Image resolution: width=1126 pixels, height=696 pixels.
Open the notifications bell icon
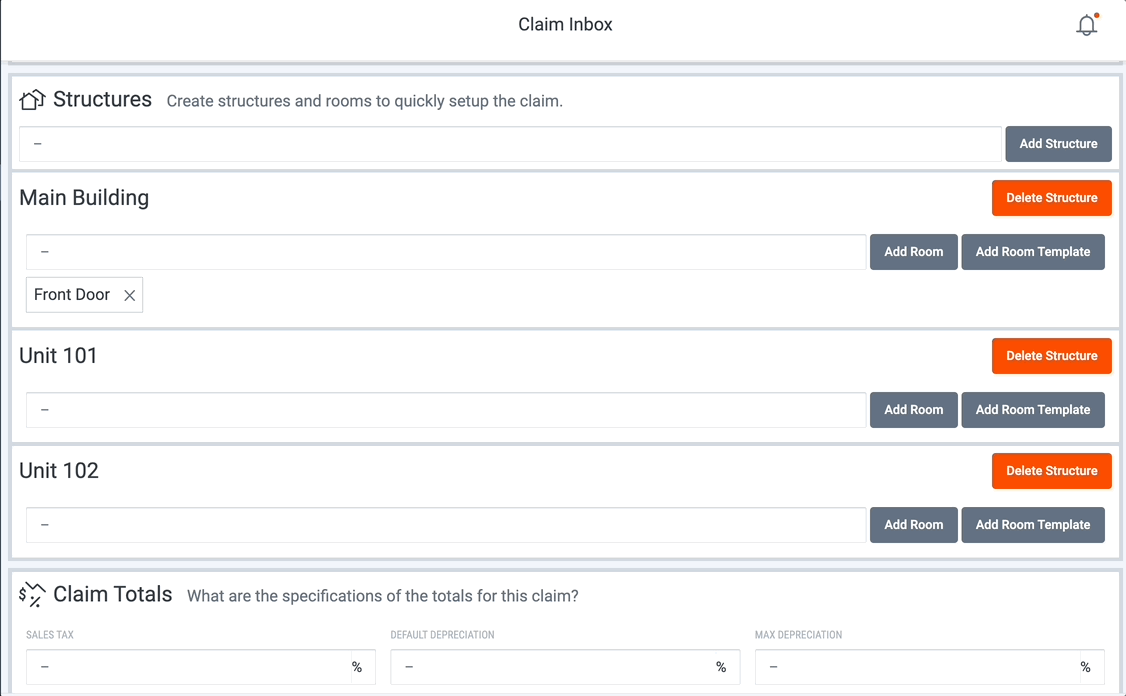[1087, 24]
